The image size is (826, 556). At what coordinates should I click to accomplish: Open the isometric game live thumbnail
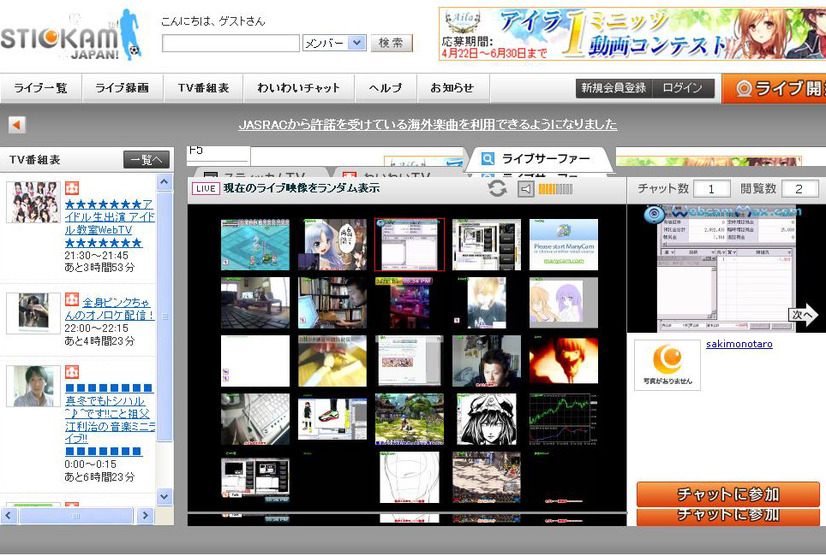click(255, 245)
